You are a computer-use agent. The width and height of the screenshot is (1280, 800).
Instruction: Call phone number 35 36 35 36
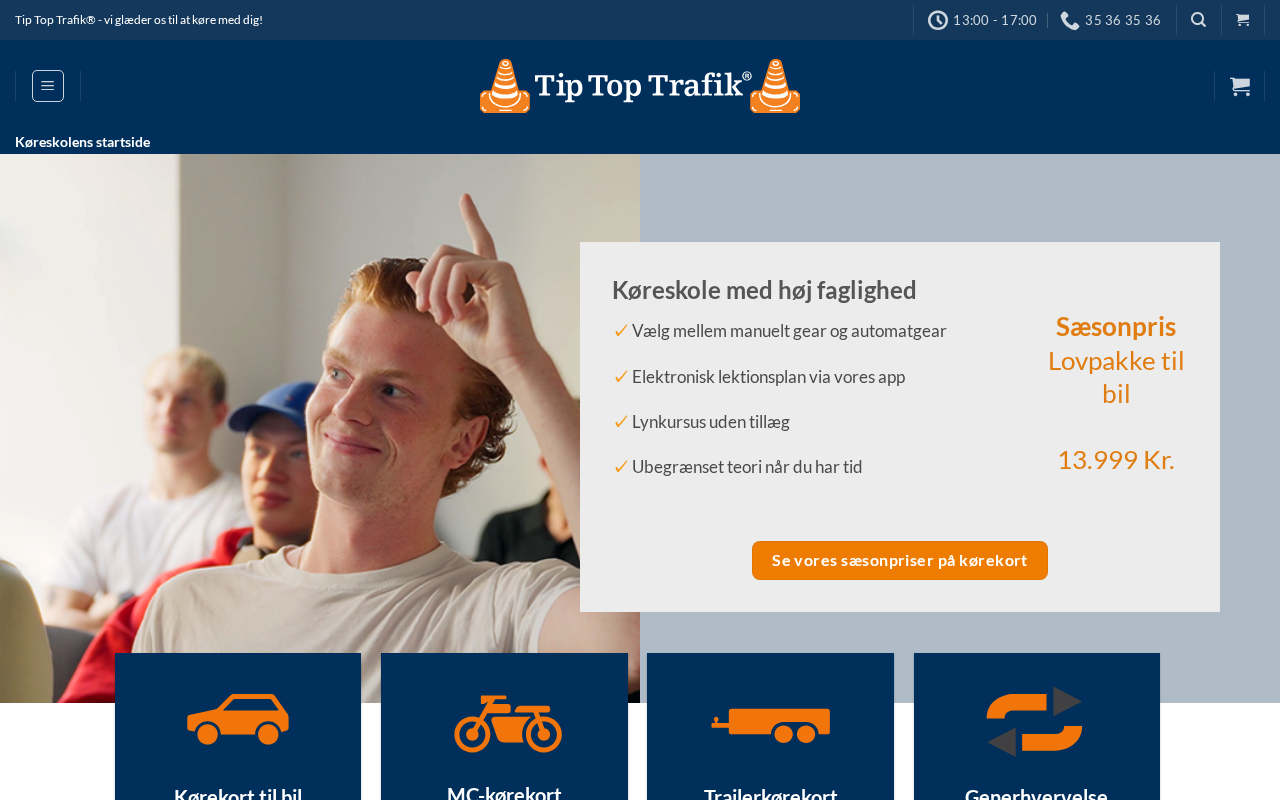point(1123,20)
